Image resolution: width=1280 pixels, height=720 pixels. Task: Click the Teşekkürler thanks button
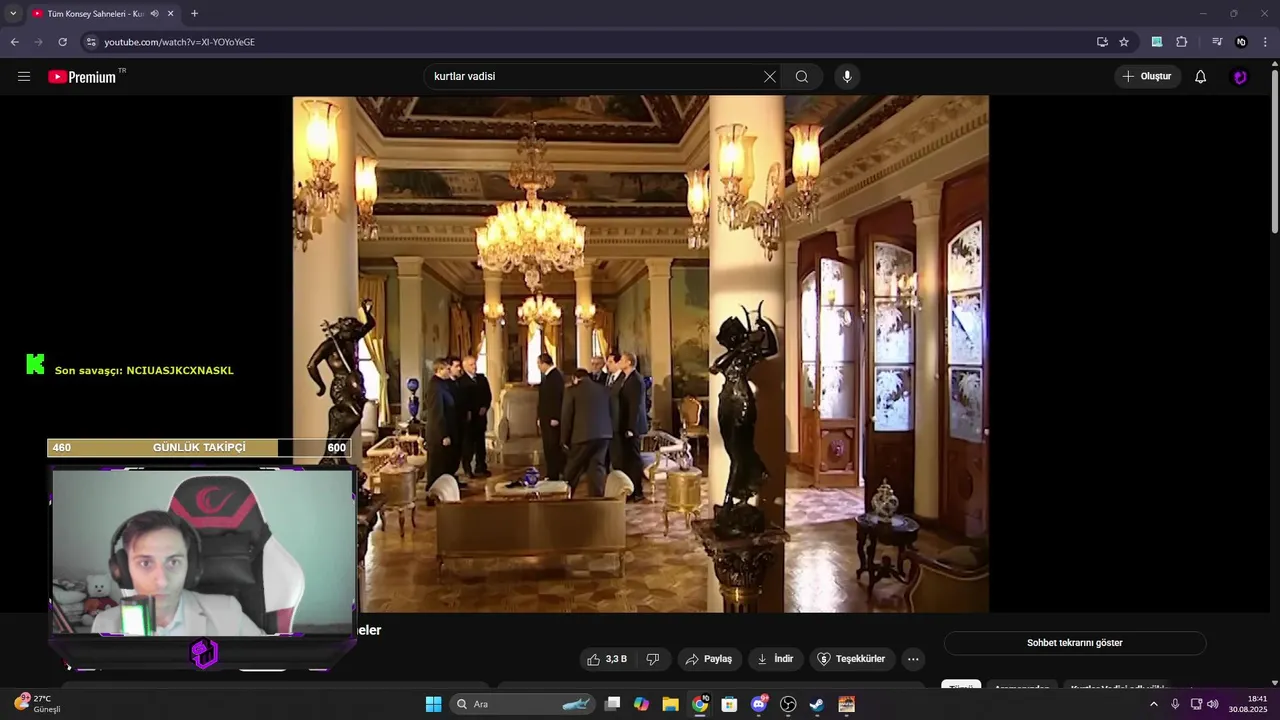852,659
